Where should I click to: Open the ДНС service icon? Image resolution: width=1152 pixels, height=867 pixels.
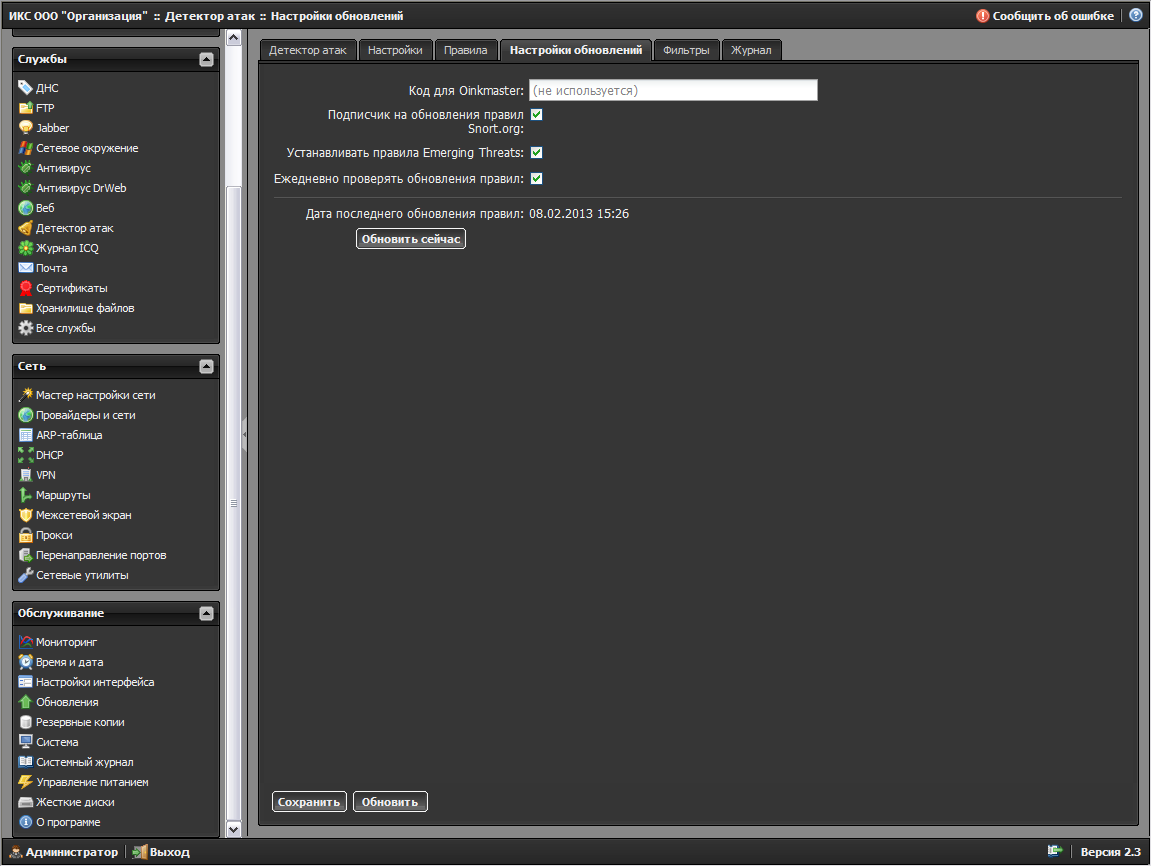[x=26, y=88]
